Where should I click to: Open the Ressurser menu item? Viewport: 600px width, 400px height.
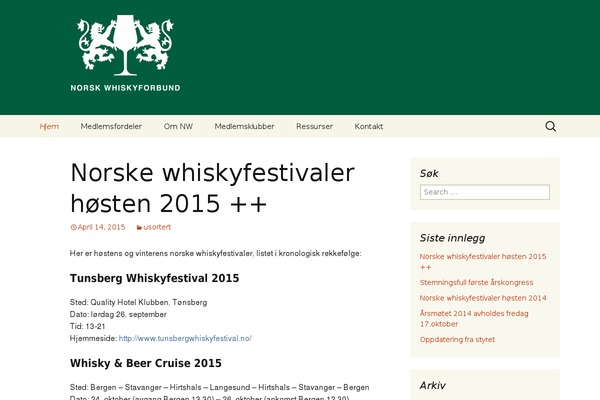point(314,126)
